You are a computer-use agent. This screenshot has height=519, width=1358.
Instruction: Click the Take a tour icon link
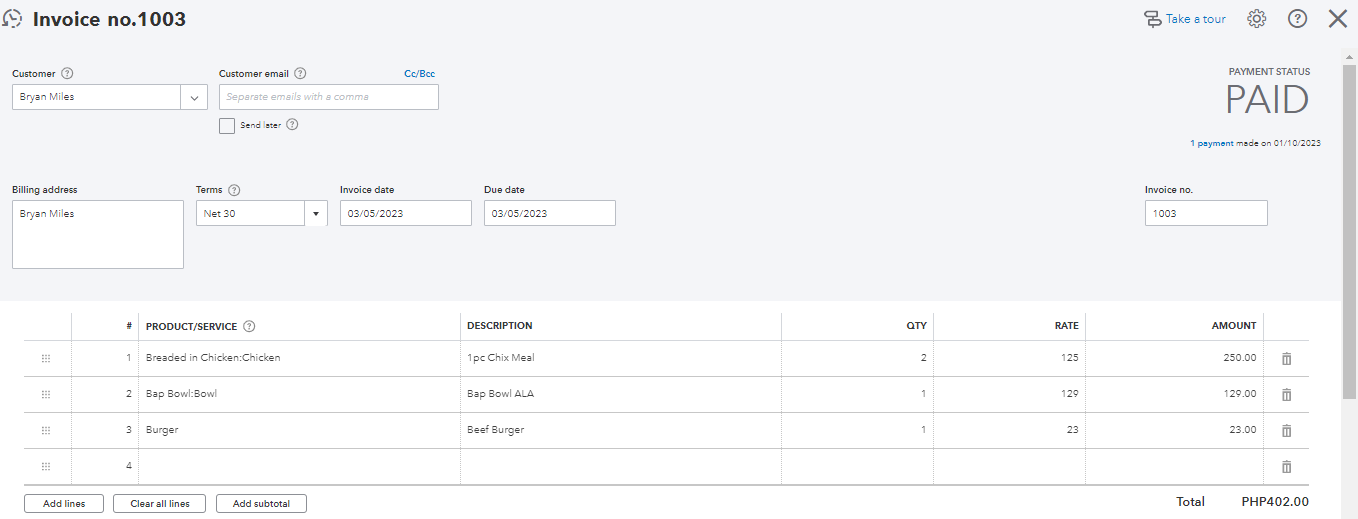pos(1185,19)
